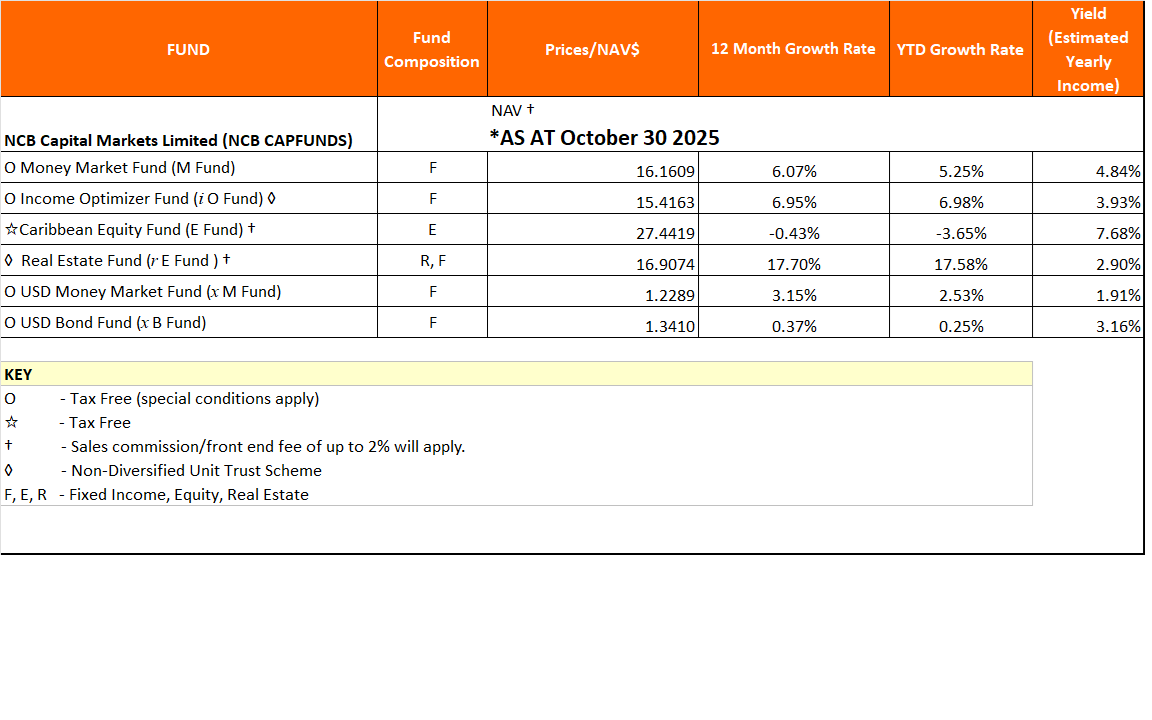The height and width of the screenshot is (720, 1152).
Task: Click the USD Bond Fund (x B Fund) cell
Action: pyautogui.click(x=105, y=323)
